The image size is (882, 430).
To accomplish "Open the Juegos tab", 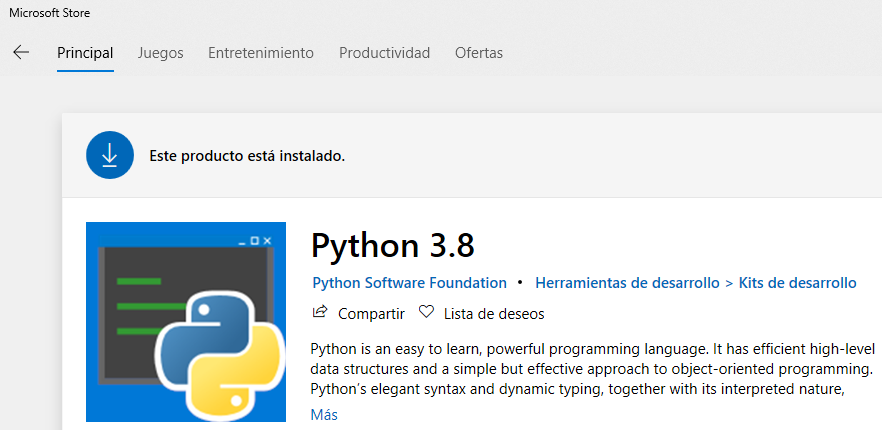I will pyautogui.click(x=160, y=53).
